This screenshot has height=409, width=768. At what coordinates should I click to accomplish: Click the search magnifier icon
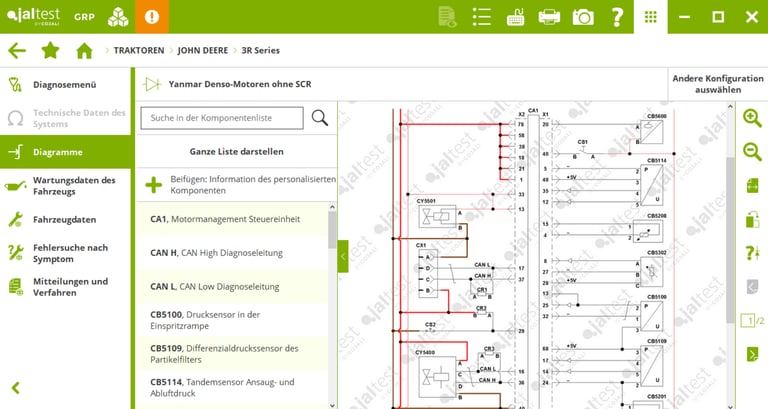(x=320, y=118)
